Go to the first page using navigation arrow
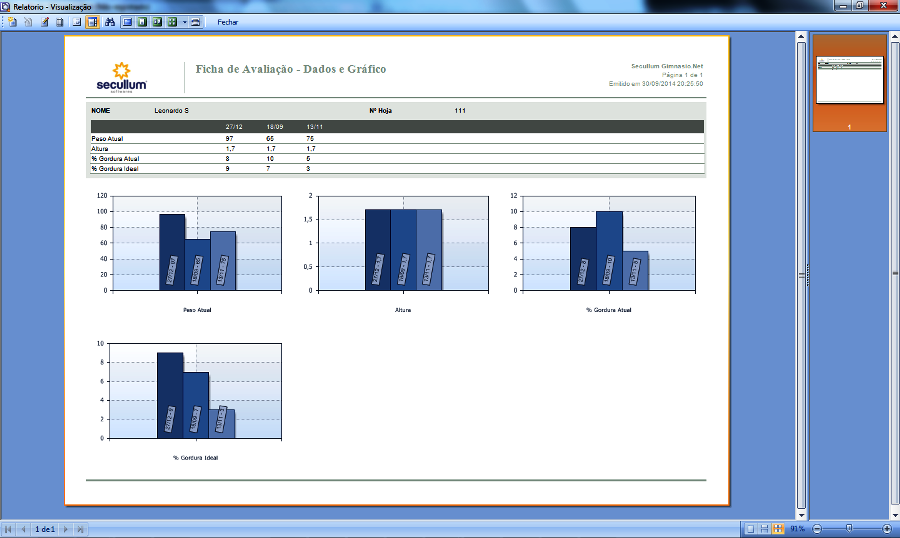The width and height of the screenshot is (900, 538). (x=9, y=528)
